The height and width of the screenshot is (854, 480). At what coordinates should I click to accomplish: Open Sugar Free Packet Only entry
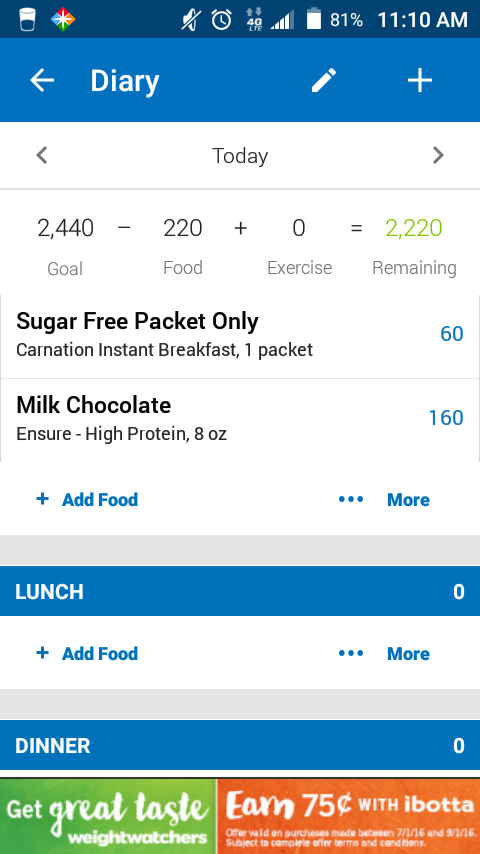(240, 334)
